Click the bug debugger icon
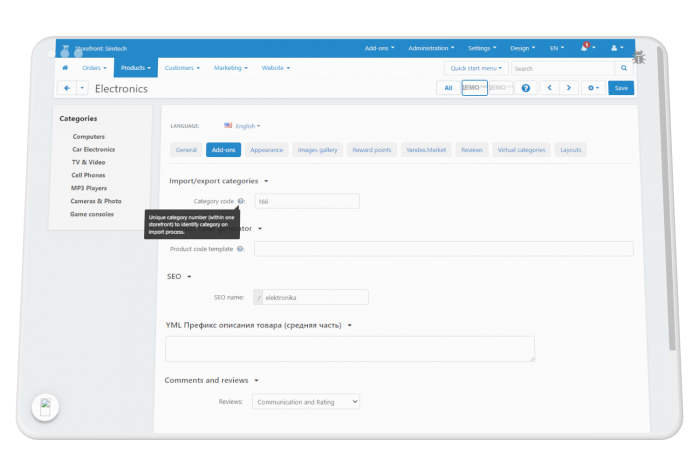Screen dimensions: 700x466 tap(639, 58)
